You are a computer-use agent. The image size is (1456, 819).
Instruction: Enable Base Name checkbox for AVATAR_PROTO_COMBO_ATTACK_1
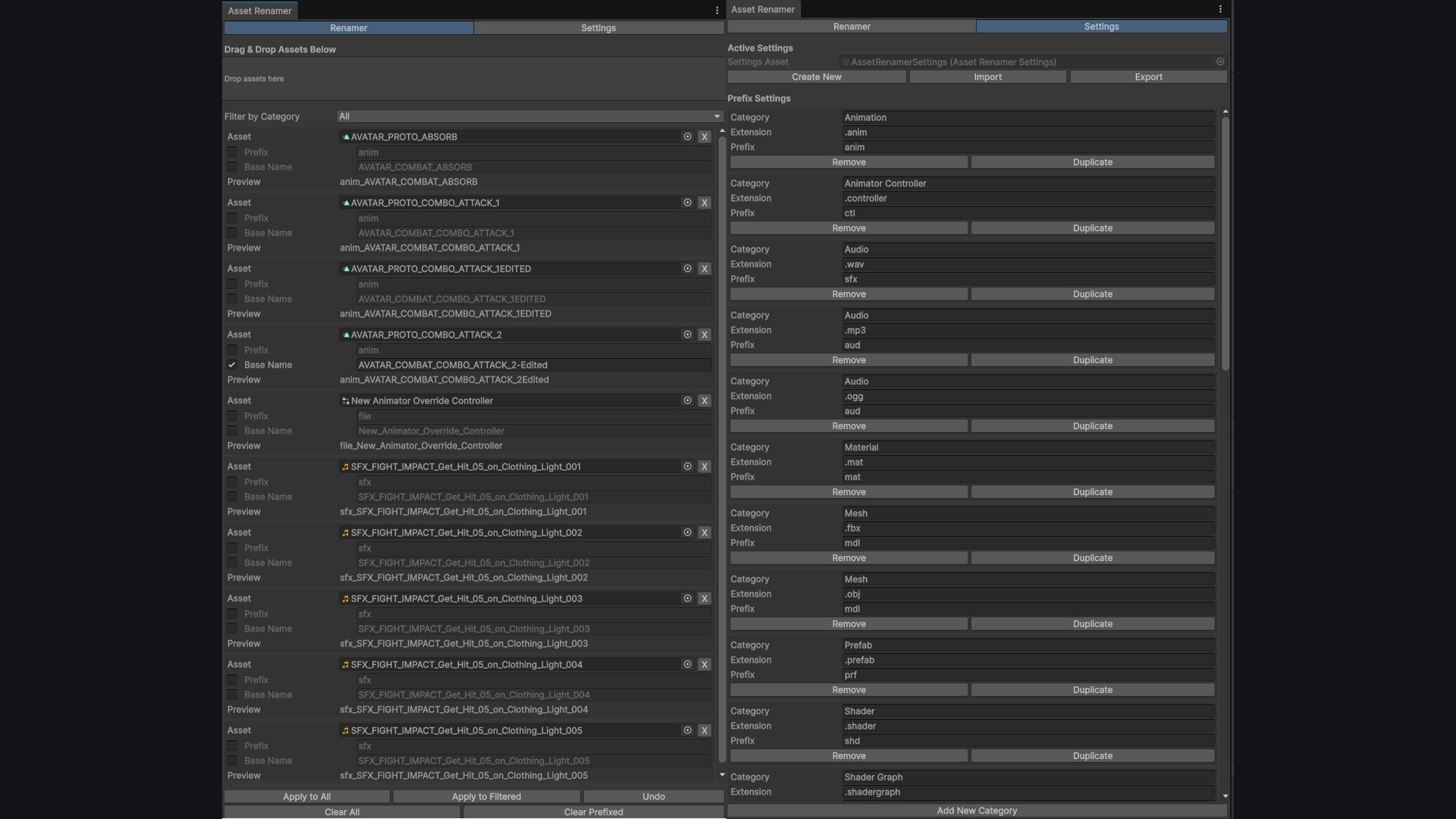[x=232, y=234]
